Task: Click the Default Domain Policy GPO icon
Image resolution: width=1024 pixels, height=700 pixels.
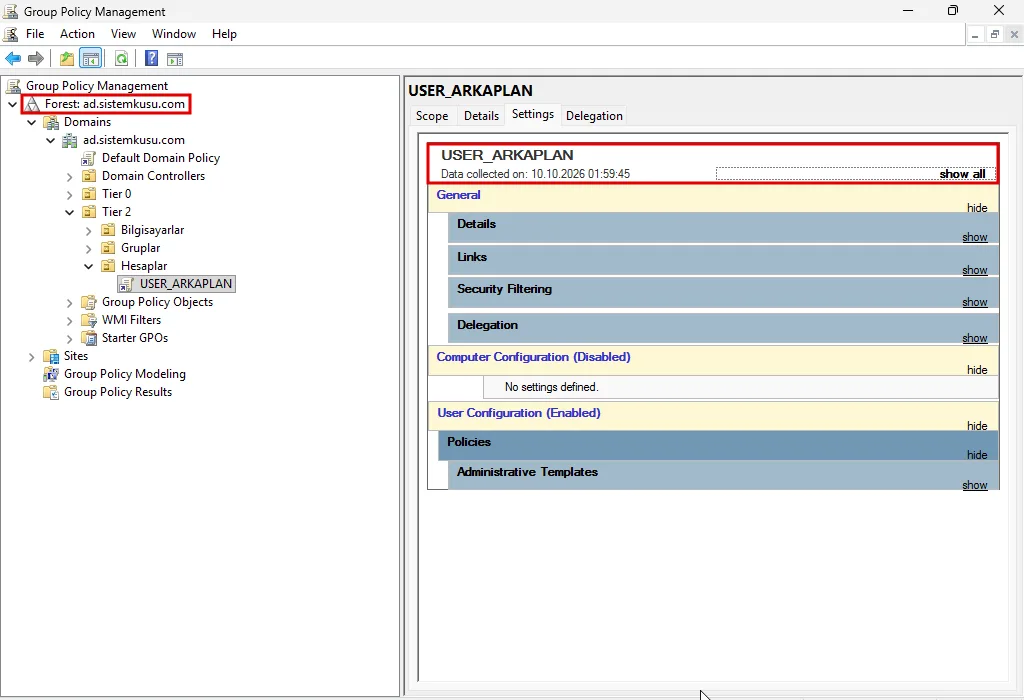Action: [x=89, y=158]
